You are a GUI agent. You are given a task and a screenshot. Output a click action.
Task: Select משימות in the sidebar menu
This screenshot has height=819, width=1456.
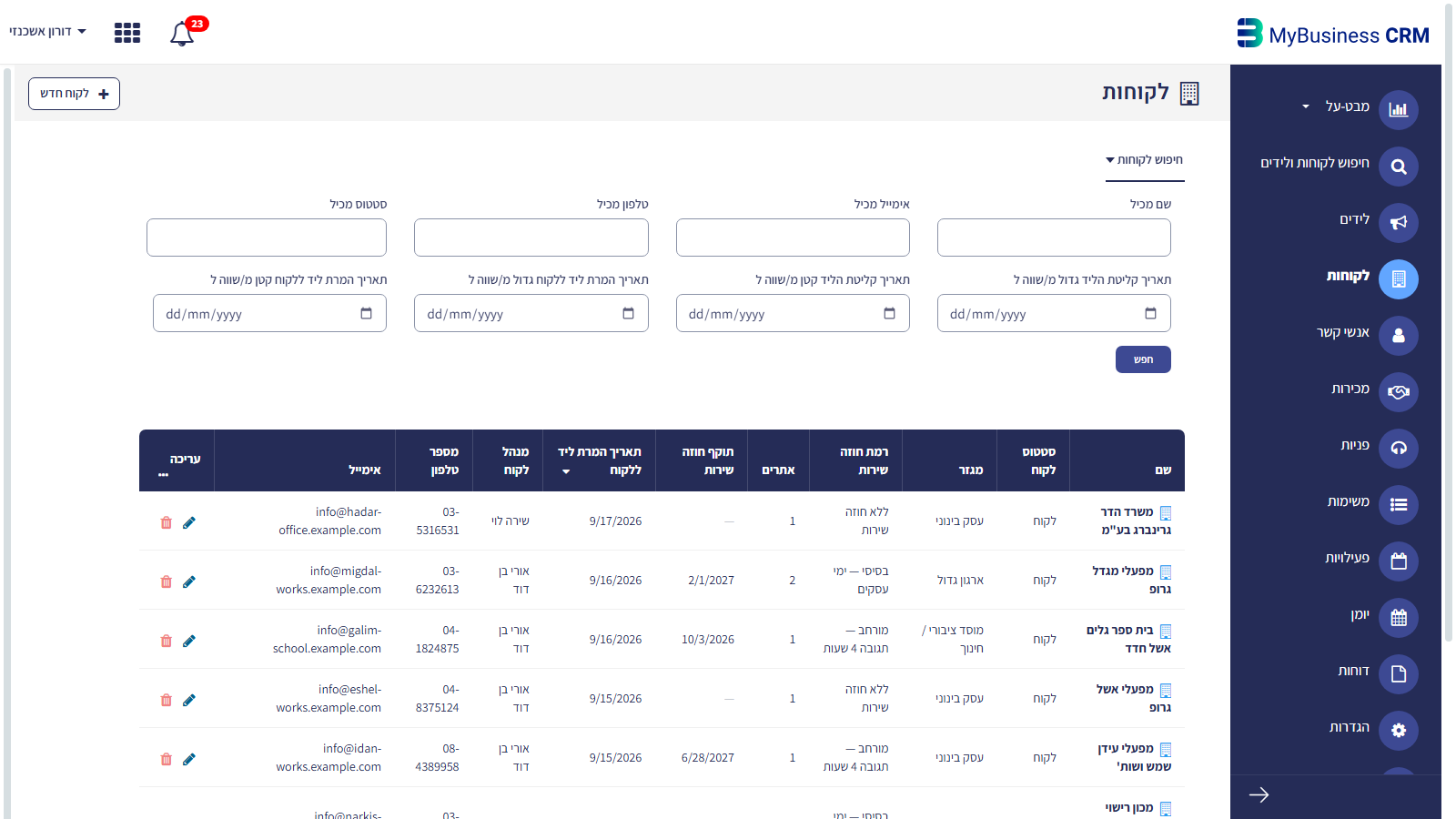click(1349, 501)
